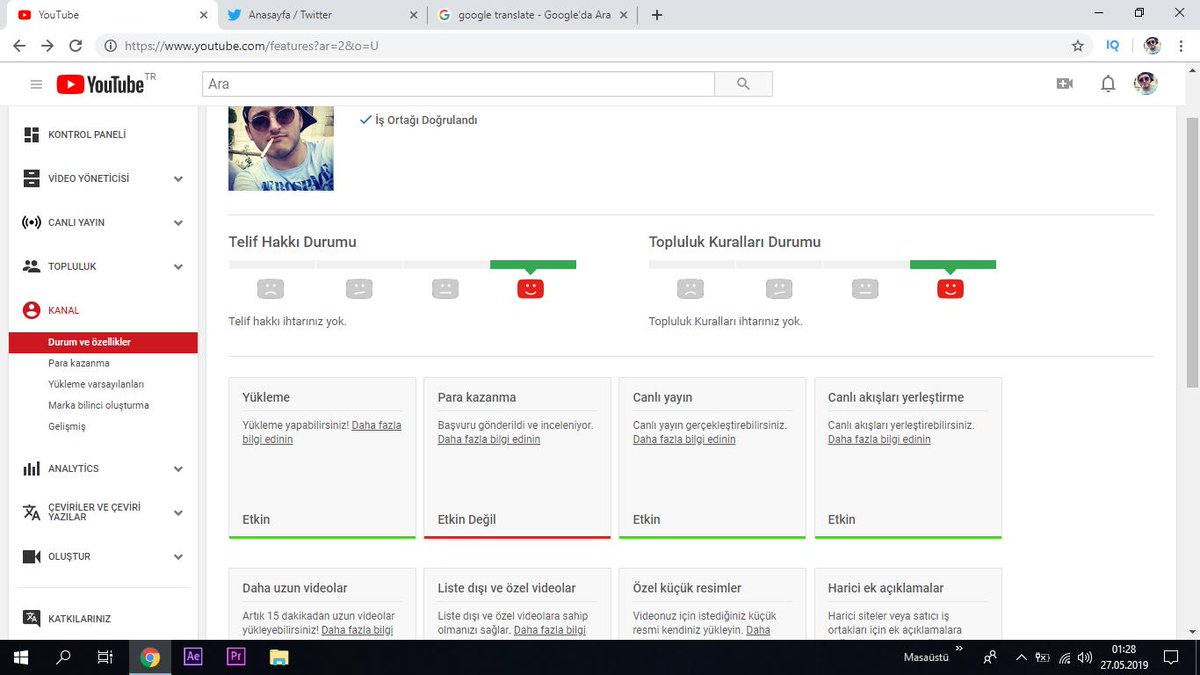Switch to the google translate tab
Image resolution: width=1200 pixels, height=675 pixels.
531,15
